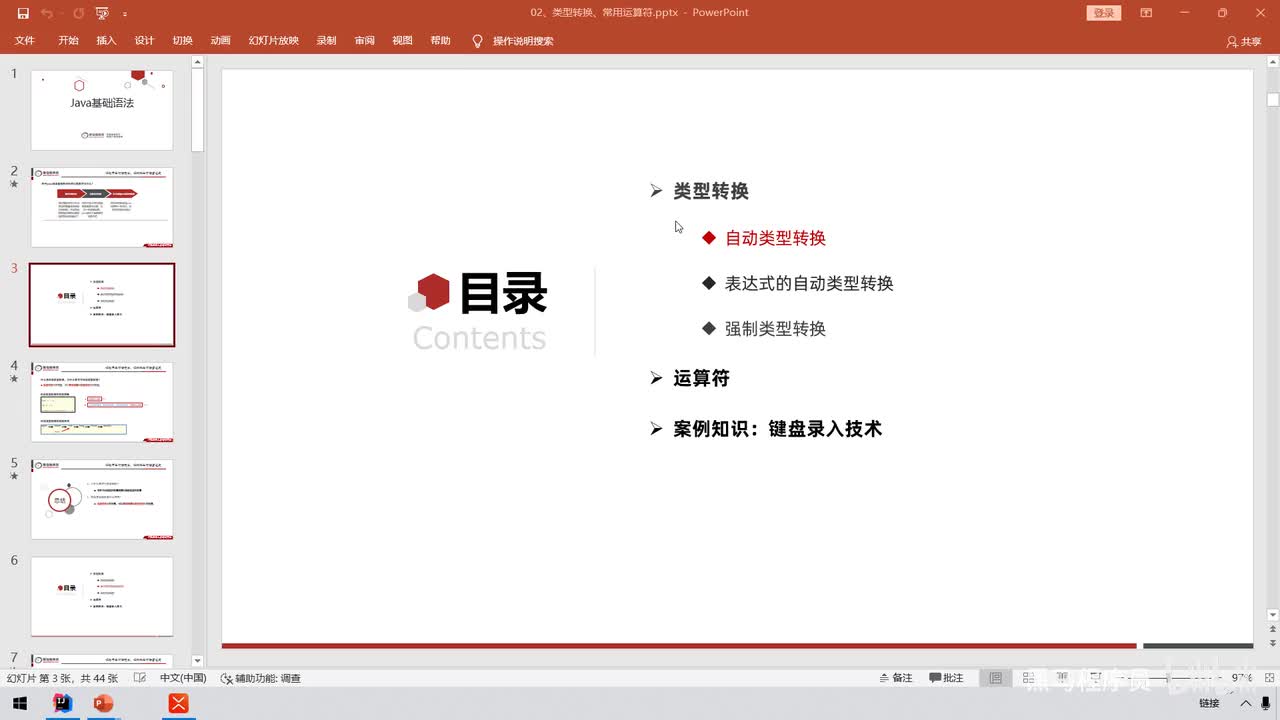Image resolution: width=1280 pixels, height=720 pixels.
Task: Switch to the 切换 ribbon tab
Action: coord(182,41)
